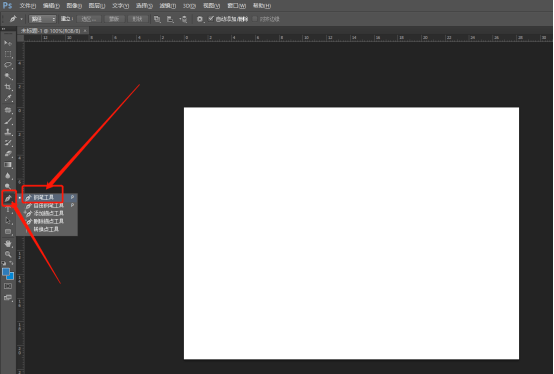Select the Crop tool
Viewport: 554px width, 374px height.
(8, 87)
